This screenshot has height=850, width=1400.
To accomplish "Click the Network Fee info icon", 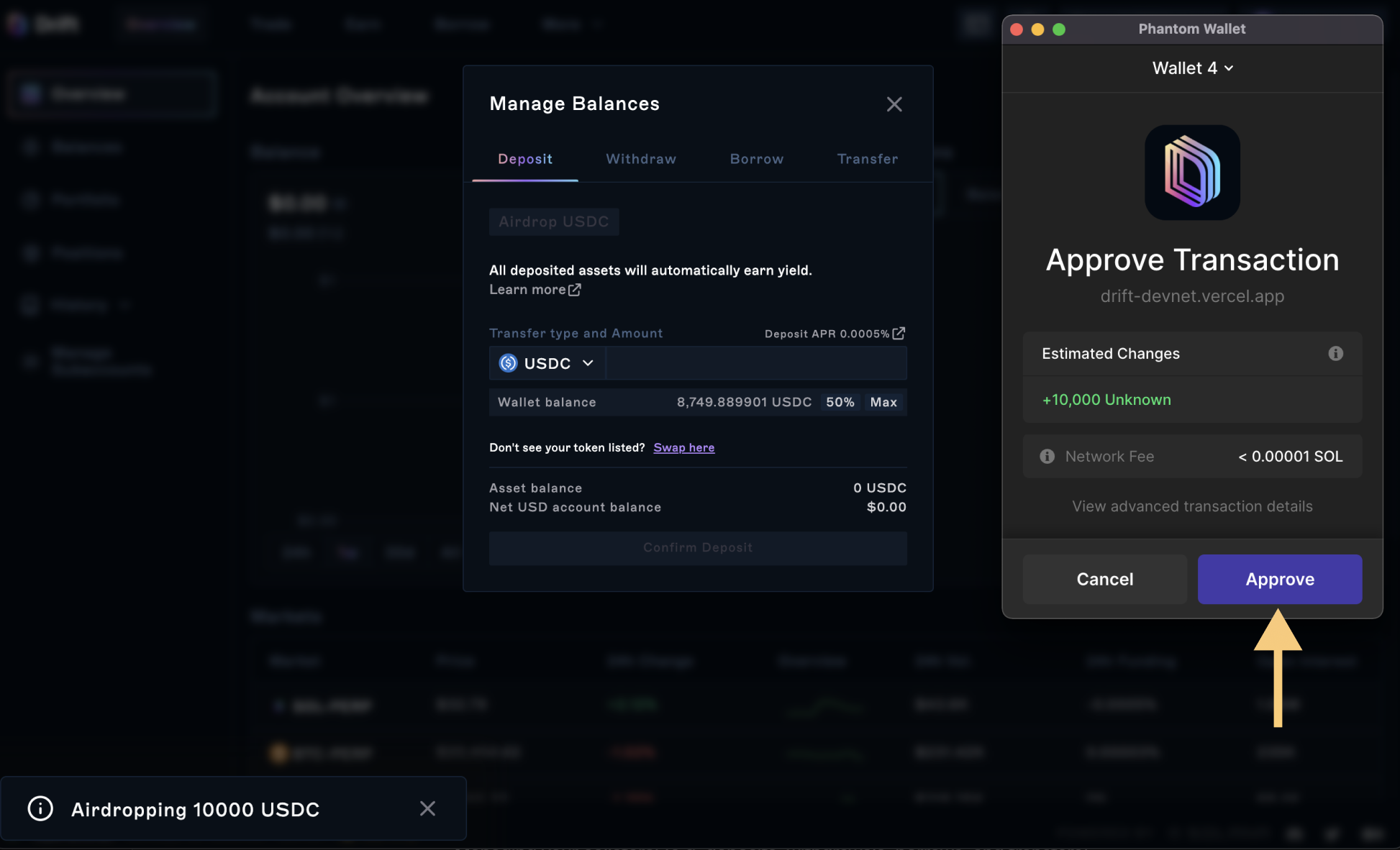I will [x=1047, y=456].
